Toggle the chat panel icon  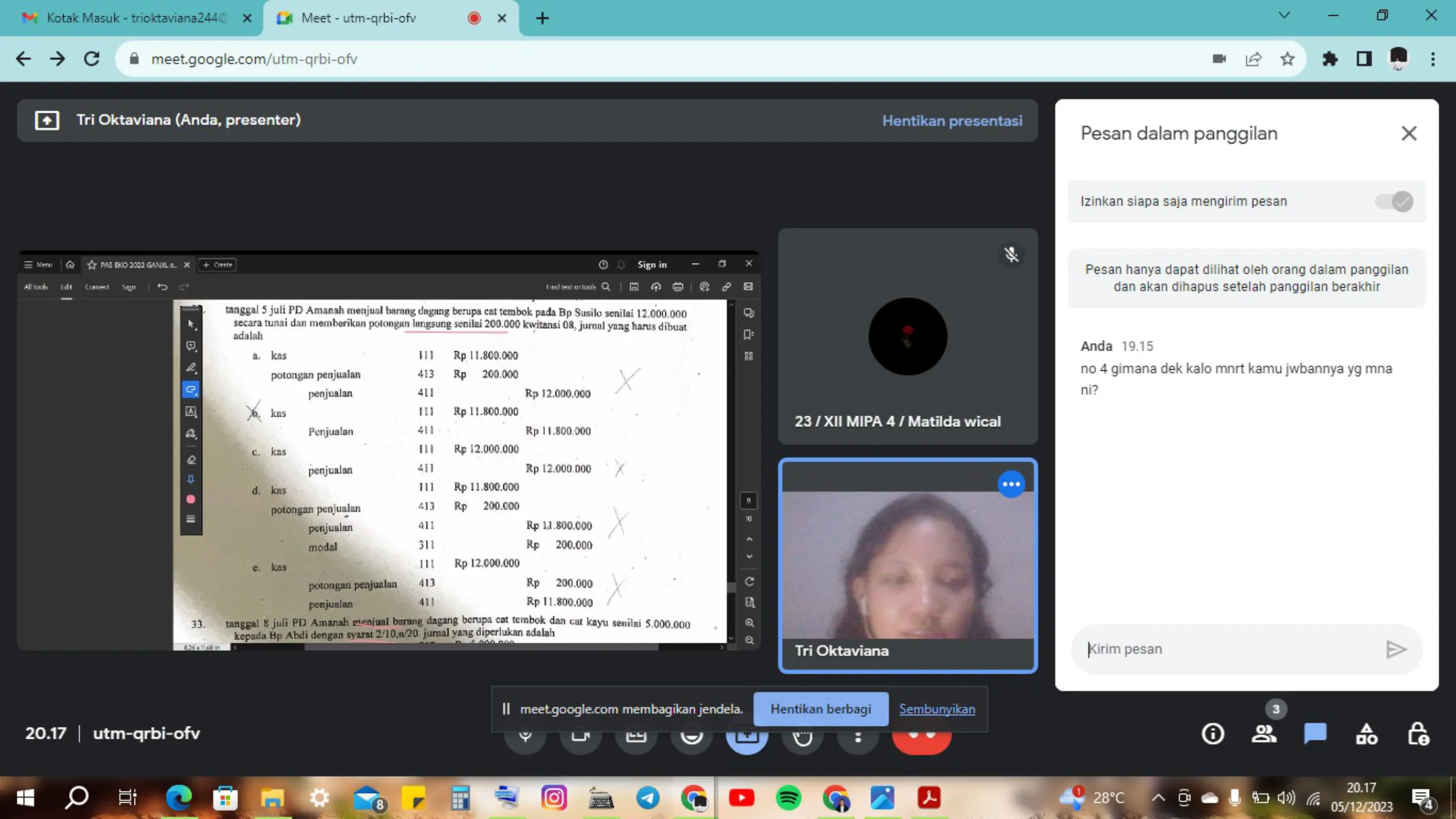click(x=1315, y=734)
